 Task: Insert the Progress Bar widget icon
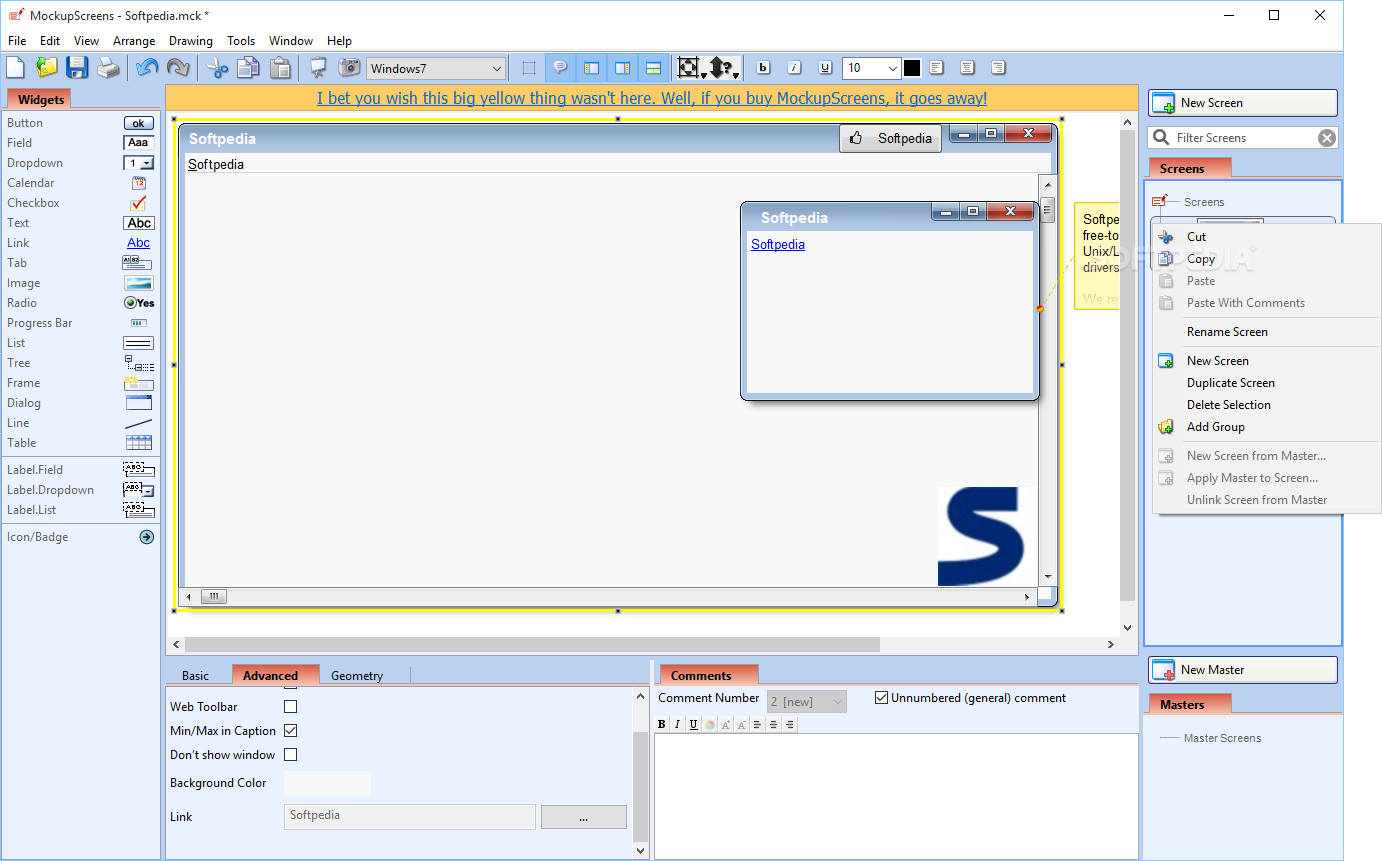(x=139, y=323)
